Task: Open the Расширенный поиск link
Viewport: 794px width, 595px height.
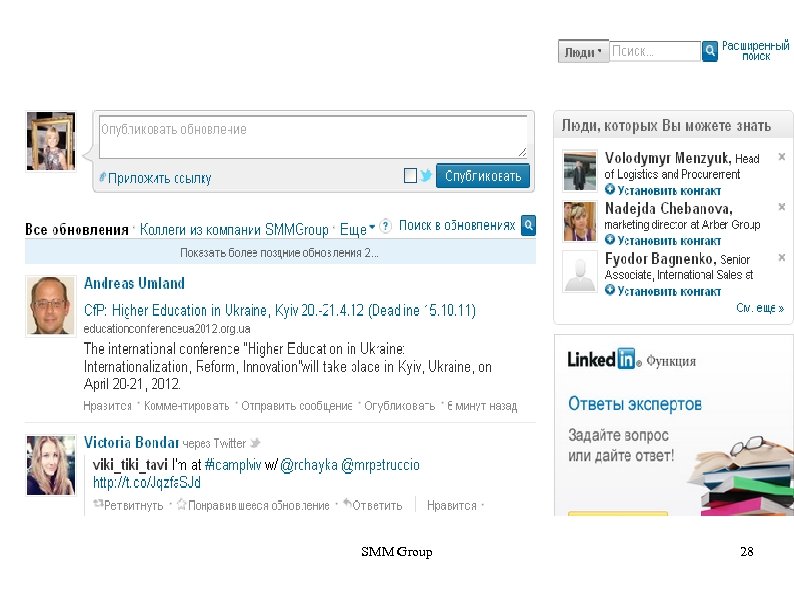Action: 756,51
